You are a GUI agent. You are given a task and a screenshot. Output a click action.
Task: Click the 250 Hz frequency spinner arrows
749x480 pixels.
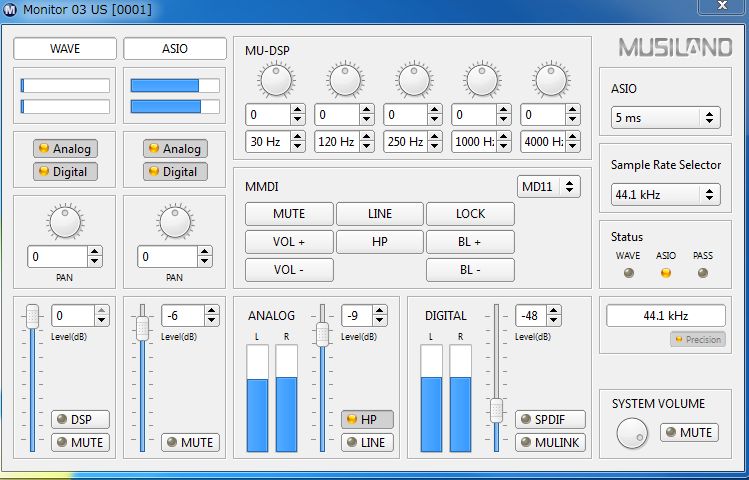point(435,141)
